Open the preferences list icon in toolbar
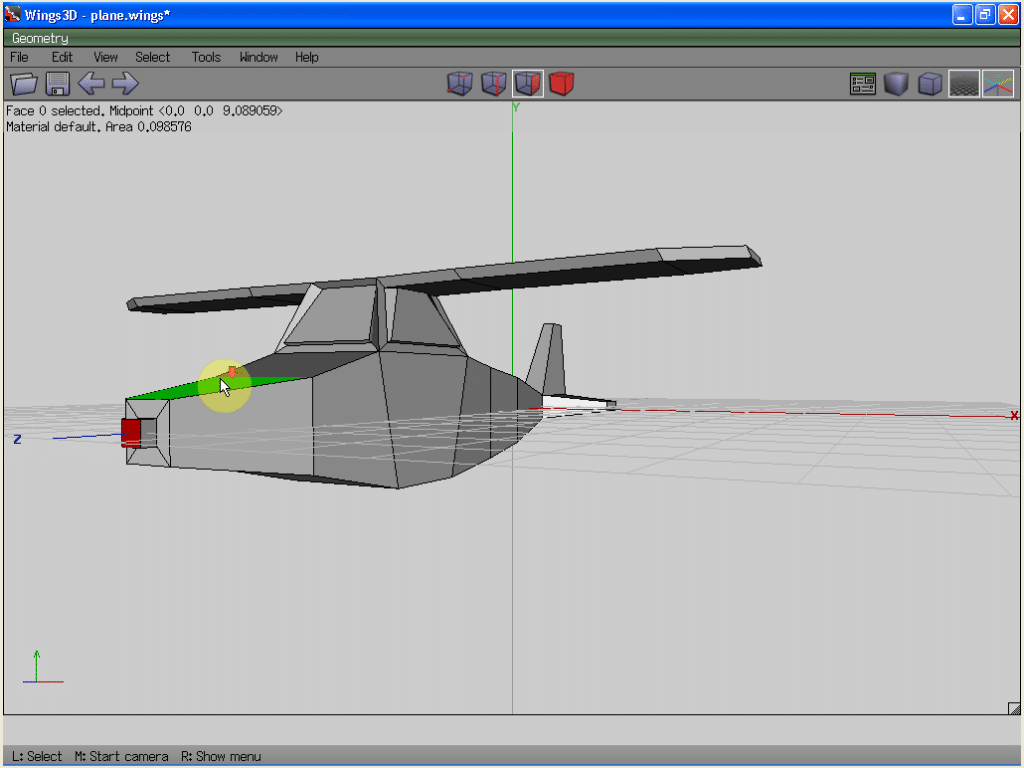 click(x=862, y=84)
